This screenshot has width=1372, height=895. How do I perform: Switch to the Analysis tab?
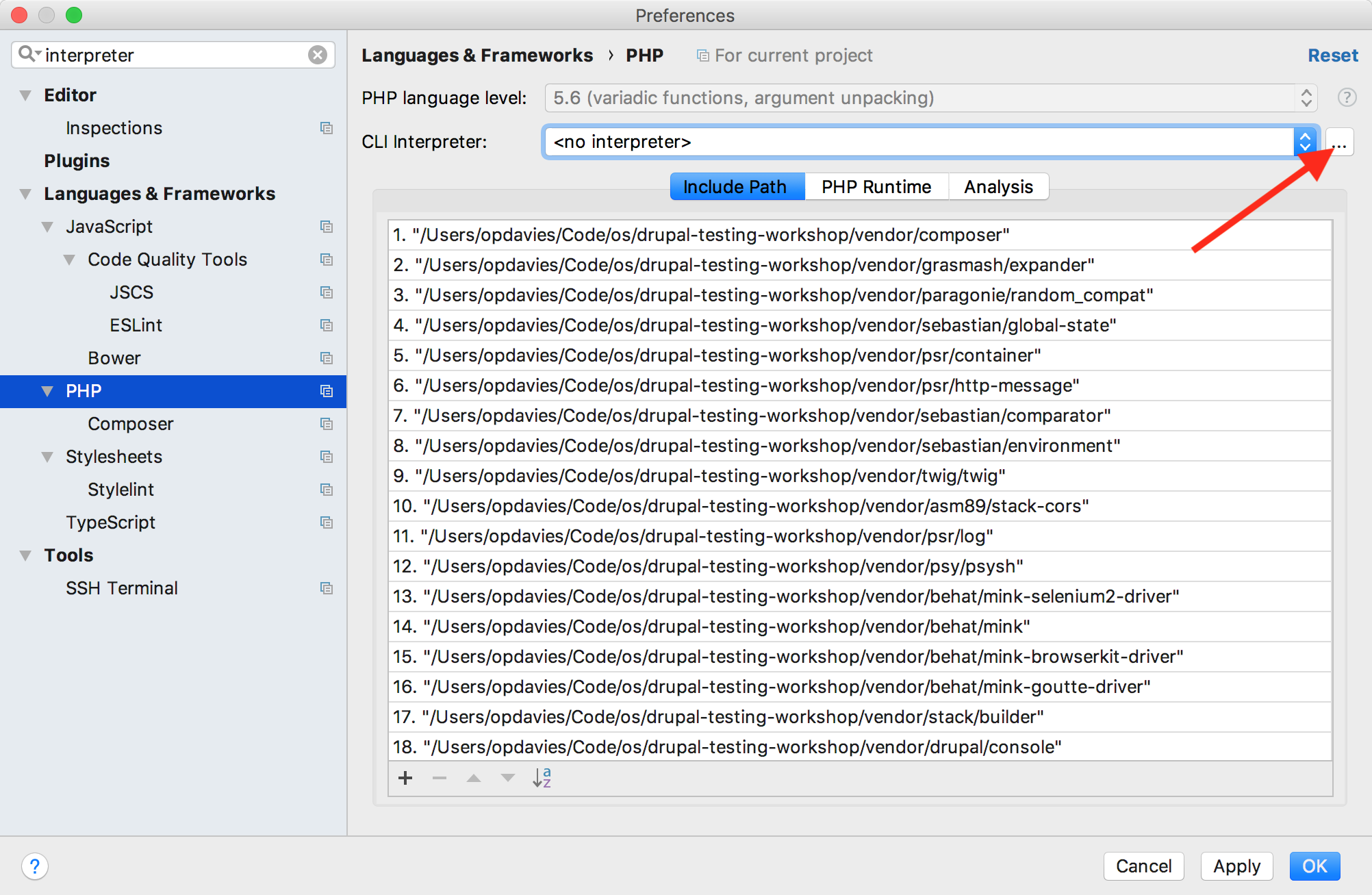tap(998, 187)
